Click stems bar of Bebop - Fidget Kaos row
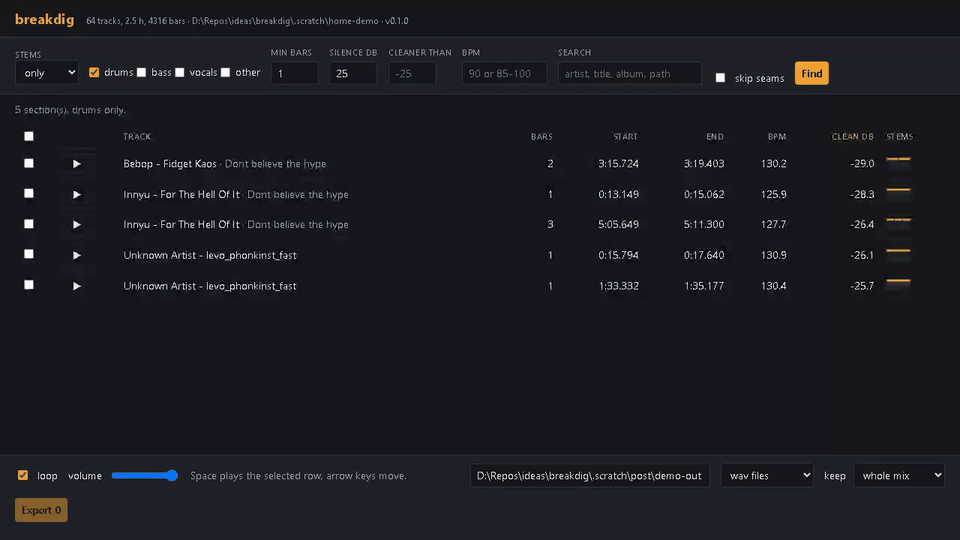960x540 pixels. coord(898,163)
